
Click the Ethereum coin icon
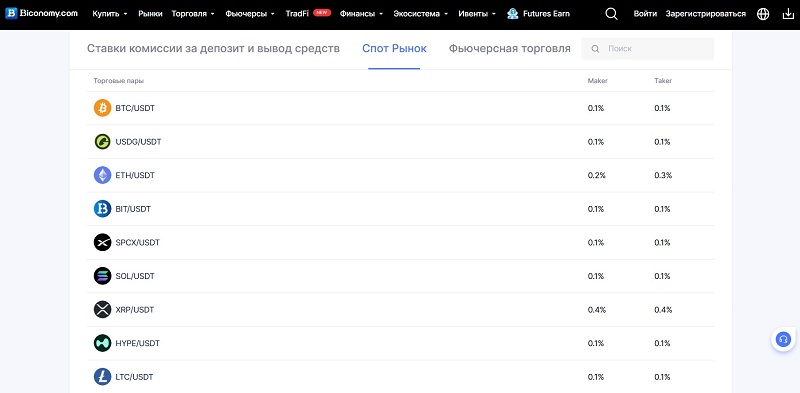(103, 176)
